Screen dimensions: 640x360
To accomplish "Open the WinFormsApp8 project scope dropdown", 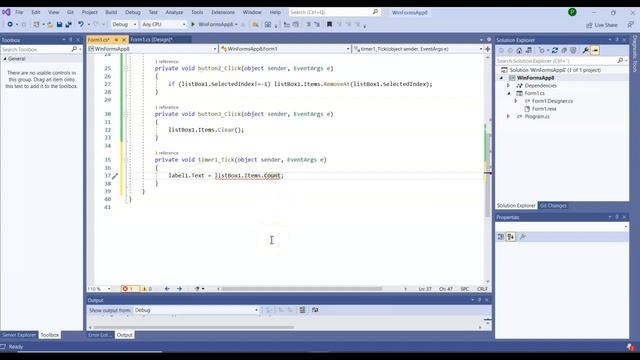I will click(153, 49).
